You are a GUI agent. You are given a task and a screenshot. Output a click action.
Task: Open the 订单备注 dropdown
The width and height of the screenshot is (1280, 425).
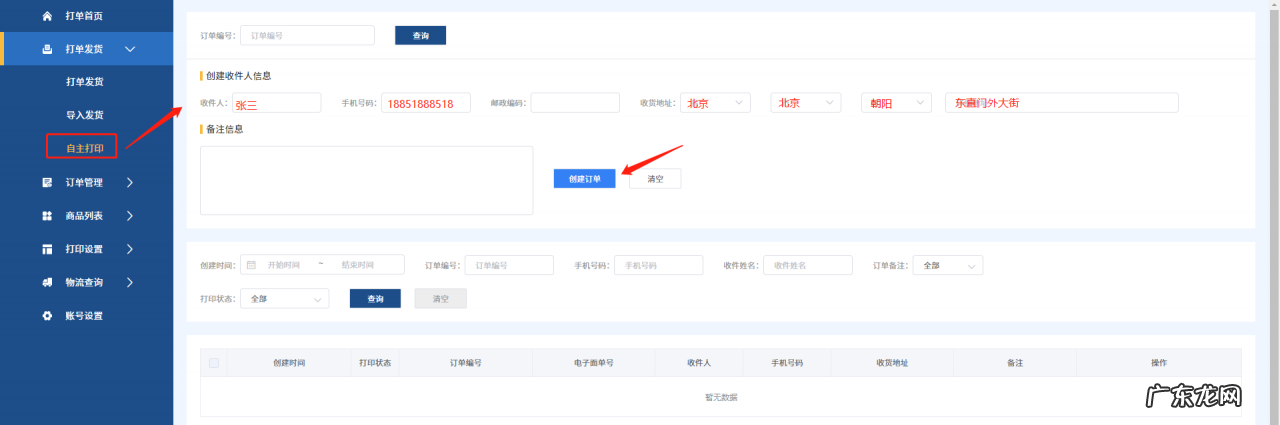pos(948,265)
